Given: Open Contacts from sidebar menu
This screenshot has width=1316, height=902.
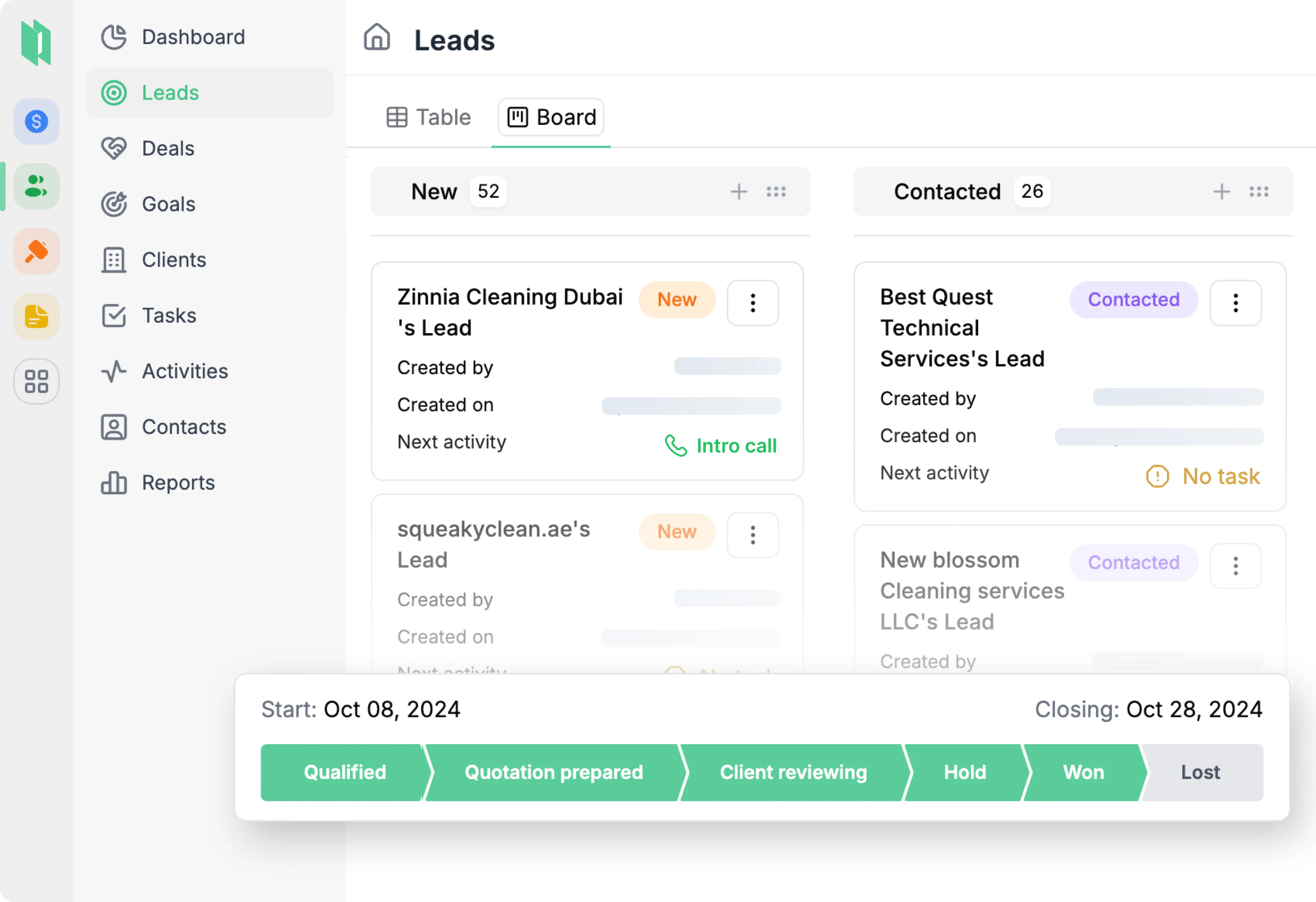Looking at the screenshot, I should [x=210, y=427].
